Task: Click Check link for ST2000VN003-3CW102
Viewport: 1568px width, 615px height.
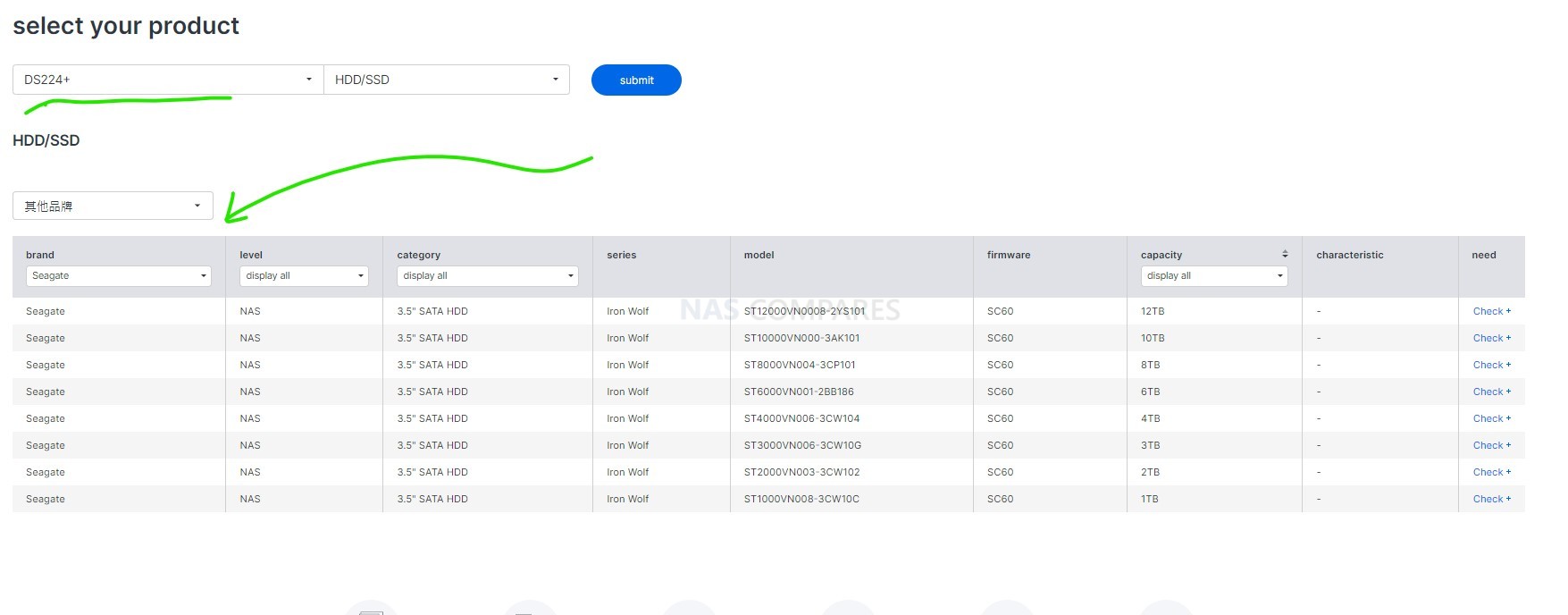Action: (1492, 472)
